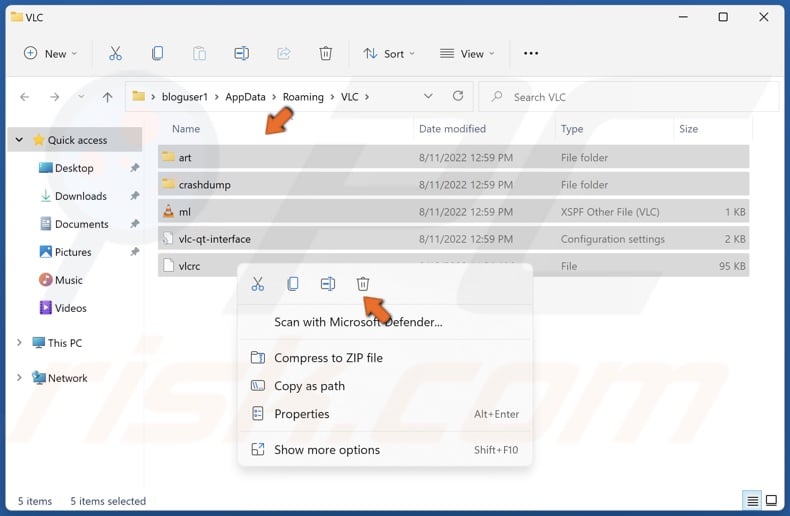The image size is (790, 516).
Task: Sort by the Size column header
Action: (x=688, y=129)
